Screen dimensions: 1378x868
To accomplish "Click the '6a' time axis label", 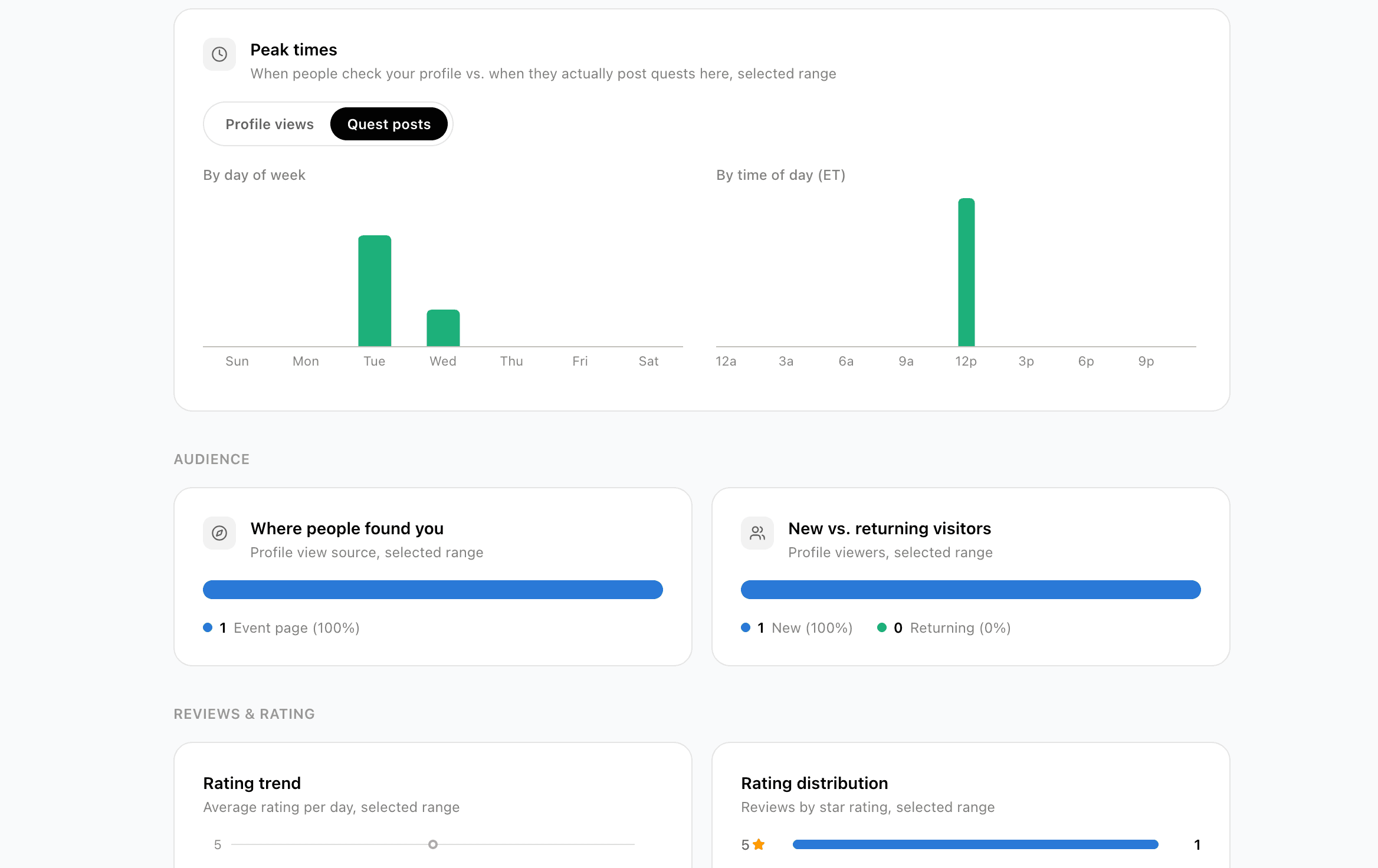I will click(x=847, y=361).
